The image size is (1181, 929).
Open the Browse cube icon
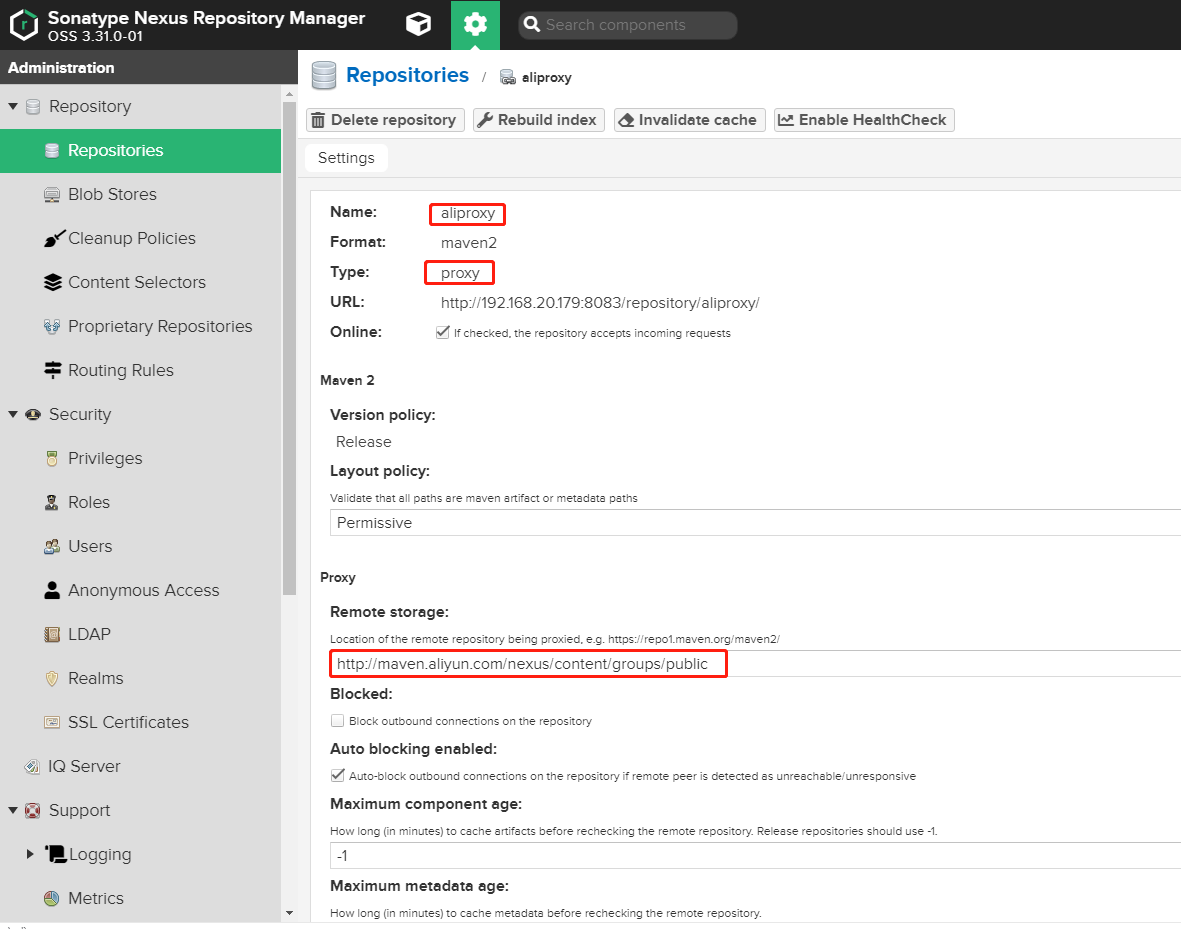tap(419, 25)
